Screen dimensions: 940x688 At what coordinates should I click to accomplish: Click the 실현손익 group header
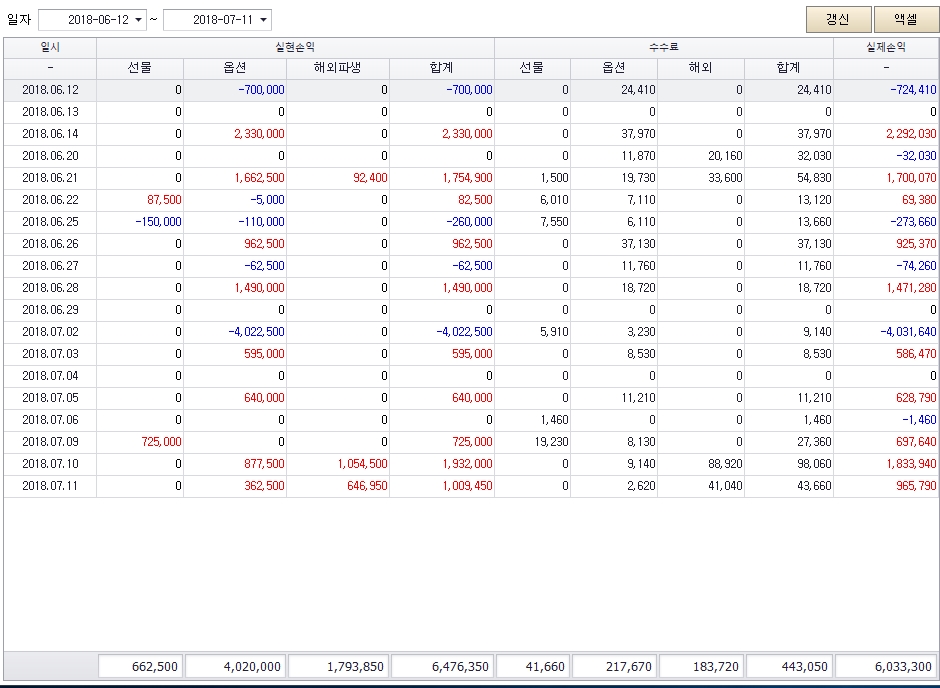click(295, 47)
